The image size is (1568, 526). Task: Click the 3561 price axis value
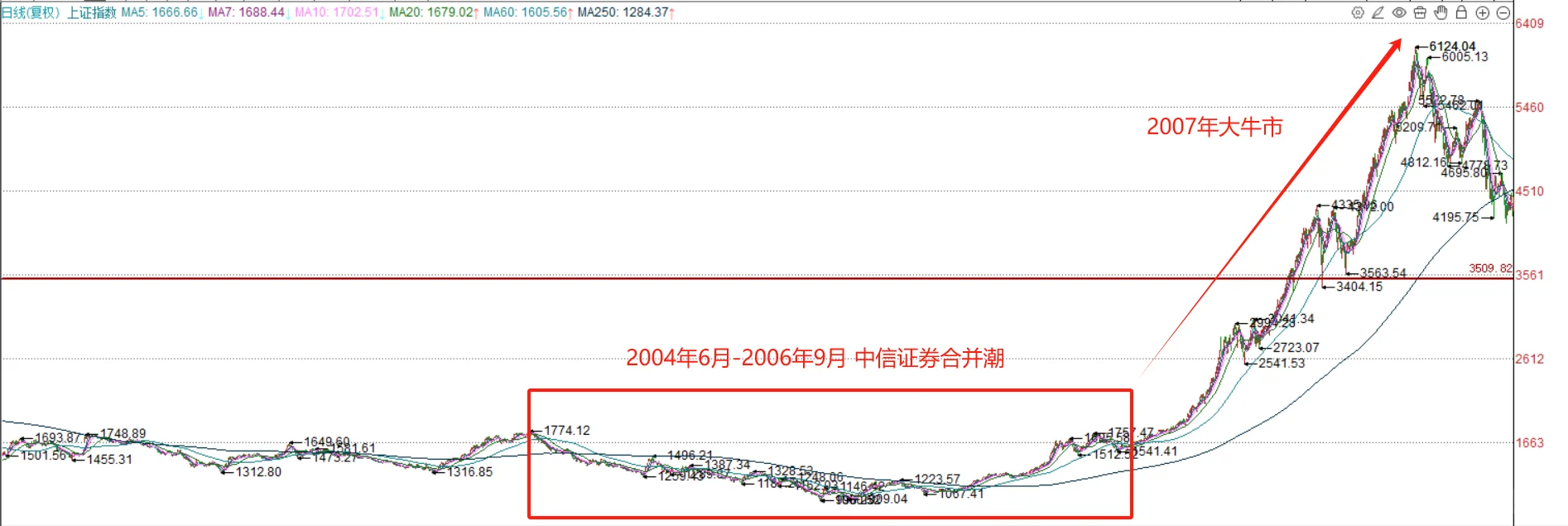(1530, 275)
